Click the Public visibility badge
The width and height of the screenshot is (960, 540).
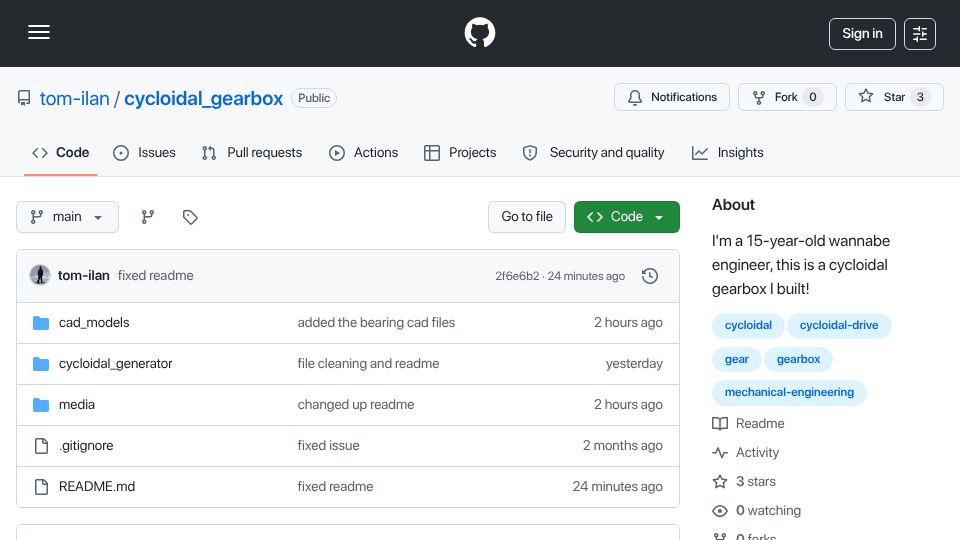(x=314, y=98)
